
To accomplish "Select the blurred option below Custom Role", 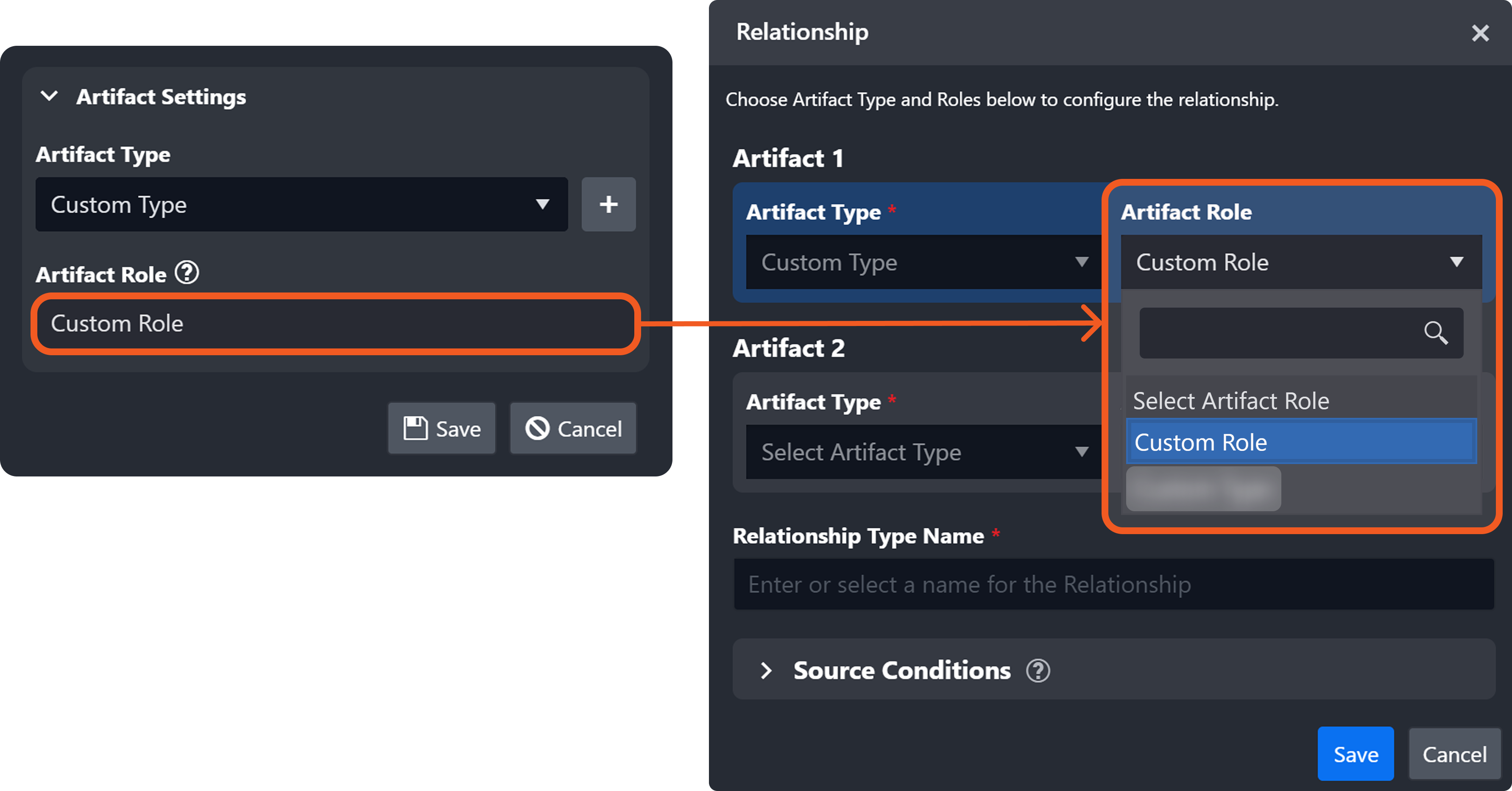I will 1203,489.
